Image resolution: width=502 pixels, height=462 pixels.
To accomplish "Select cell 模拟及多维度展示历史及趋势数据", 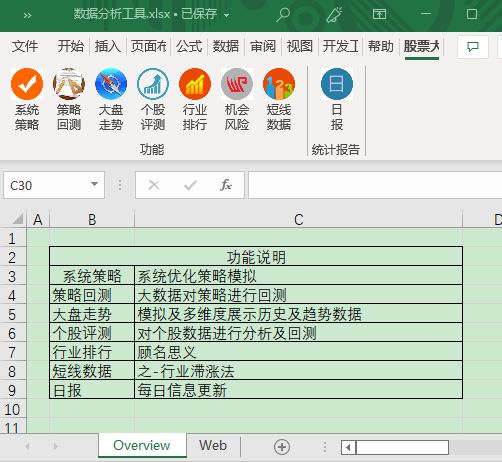I will tap(298, 314).
